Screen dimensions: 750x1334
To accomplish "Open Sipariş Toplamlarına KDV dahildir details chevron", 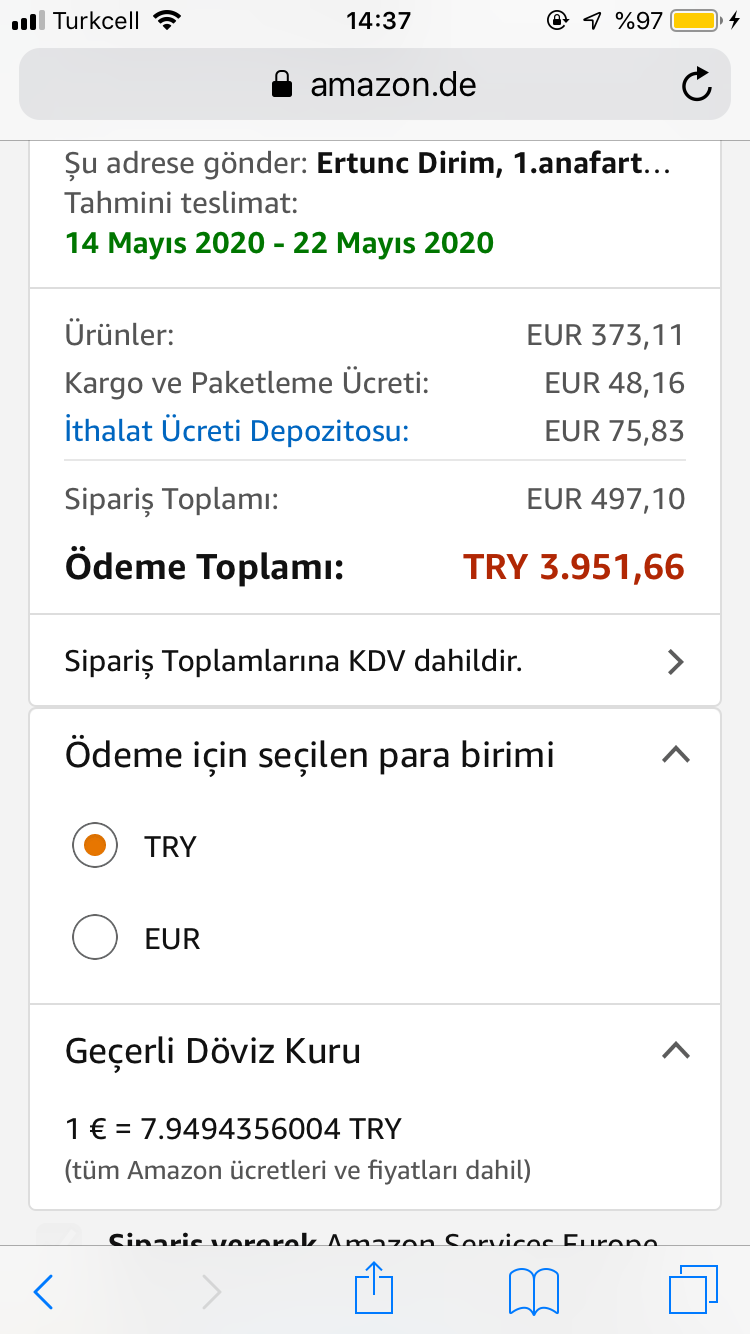I will coord(677,661).
